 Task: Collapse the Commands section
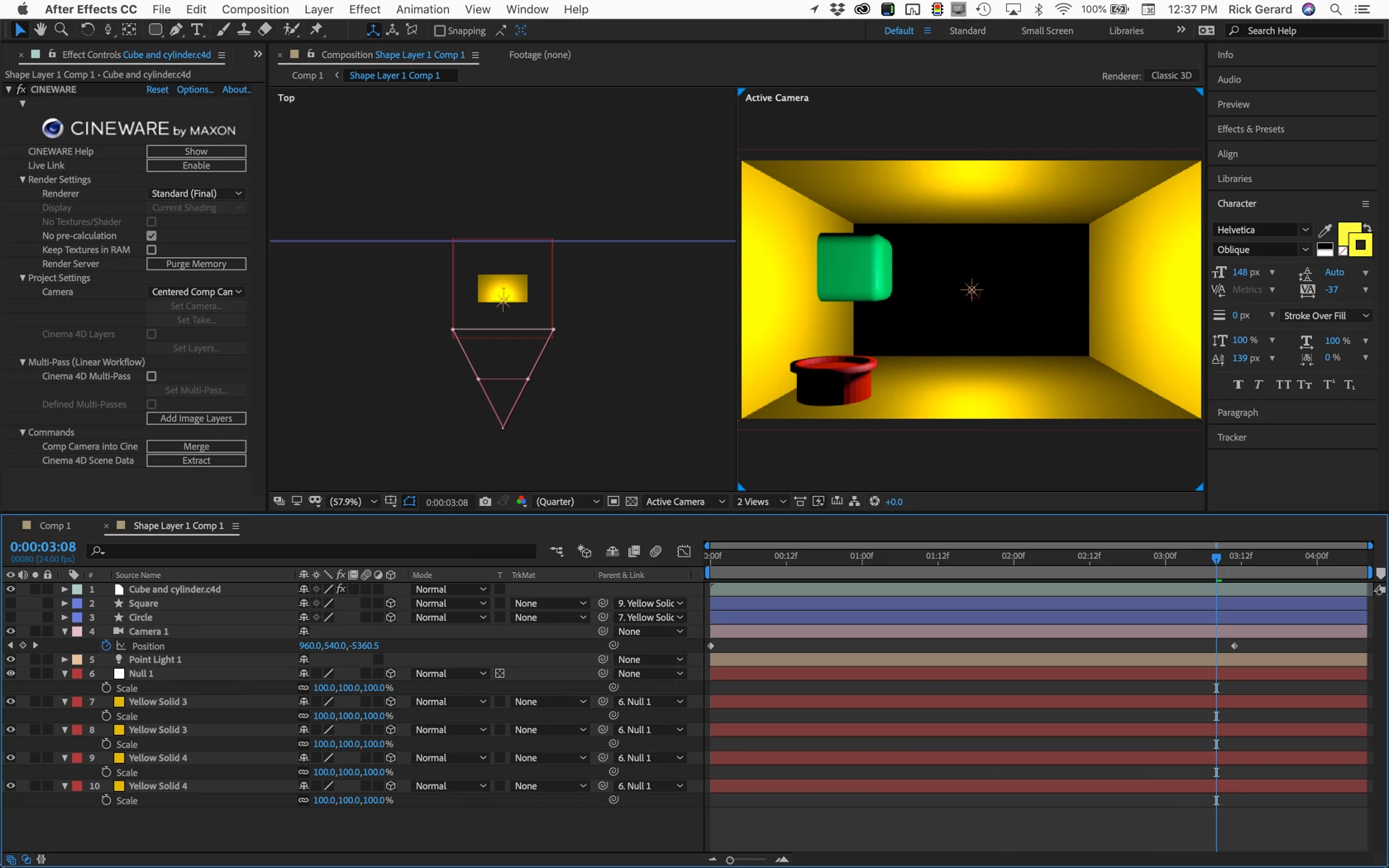tap(22, 432)
